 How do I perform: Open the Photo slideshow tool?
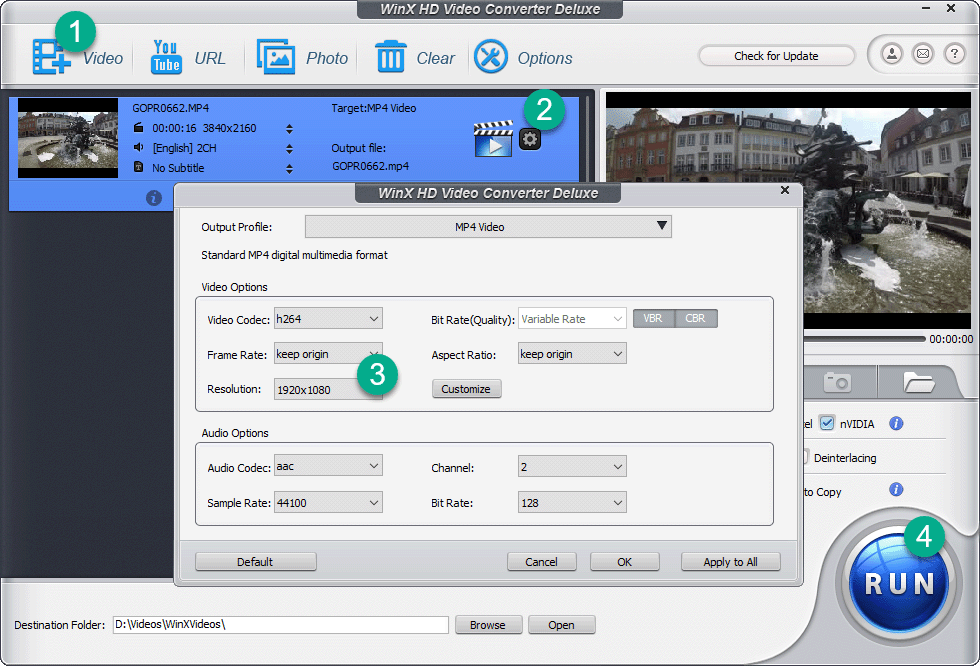click(x=276, y=57)
